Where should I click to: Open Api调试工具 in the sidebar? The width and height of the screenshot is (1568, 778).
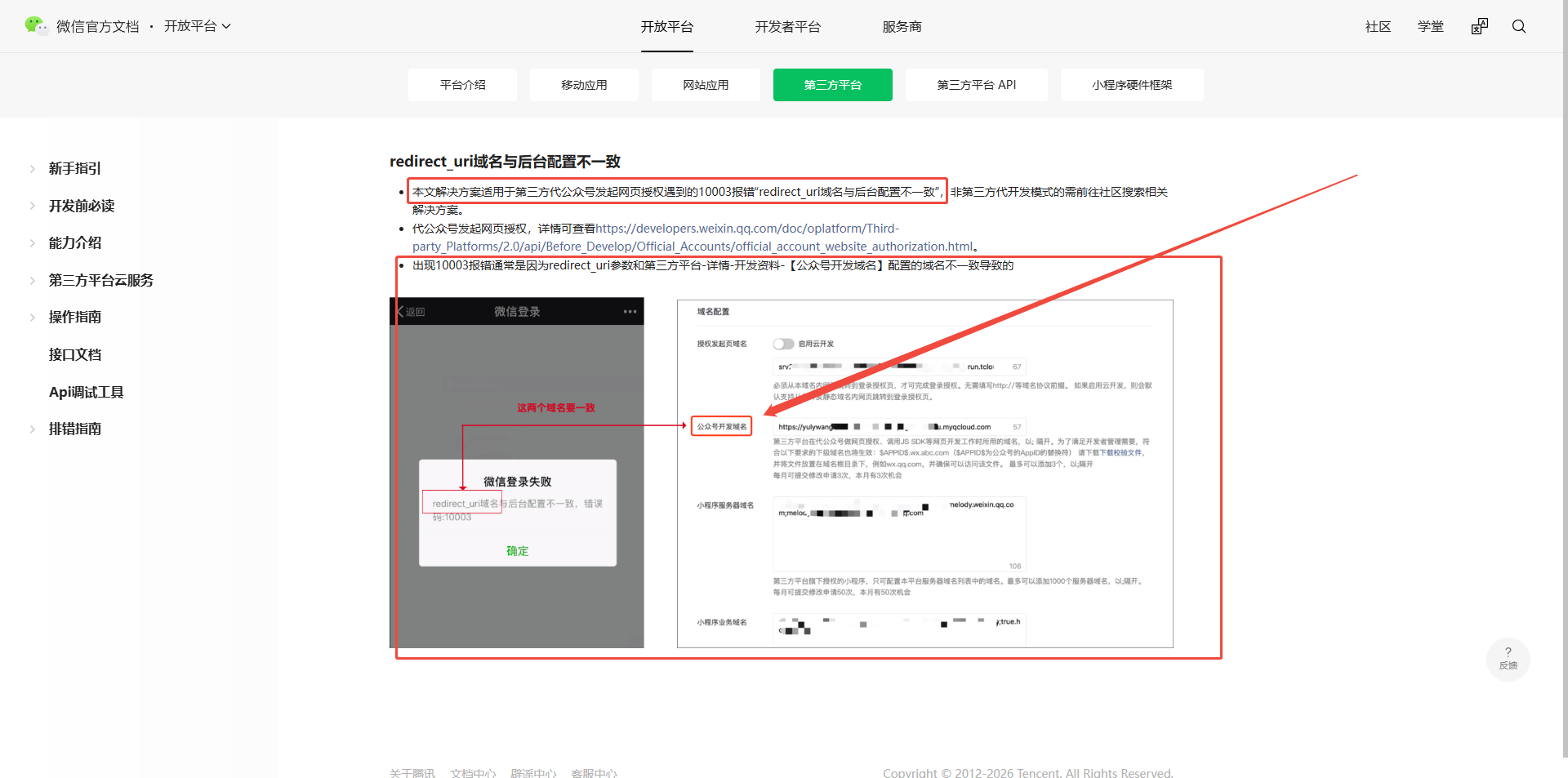[87, 392]
